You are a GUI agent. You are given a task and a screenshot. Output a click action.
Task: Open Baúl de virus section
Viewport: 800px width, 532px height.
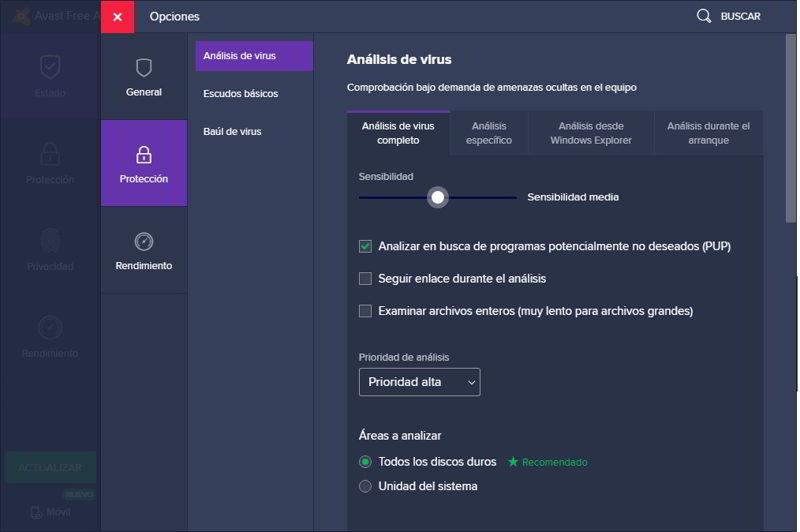click(232, 132)
